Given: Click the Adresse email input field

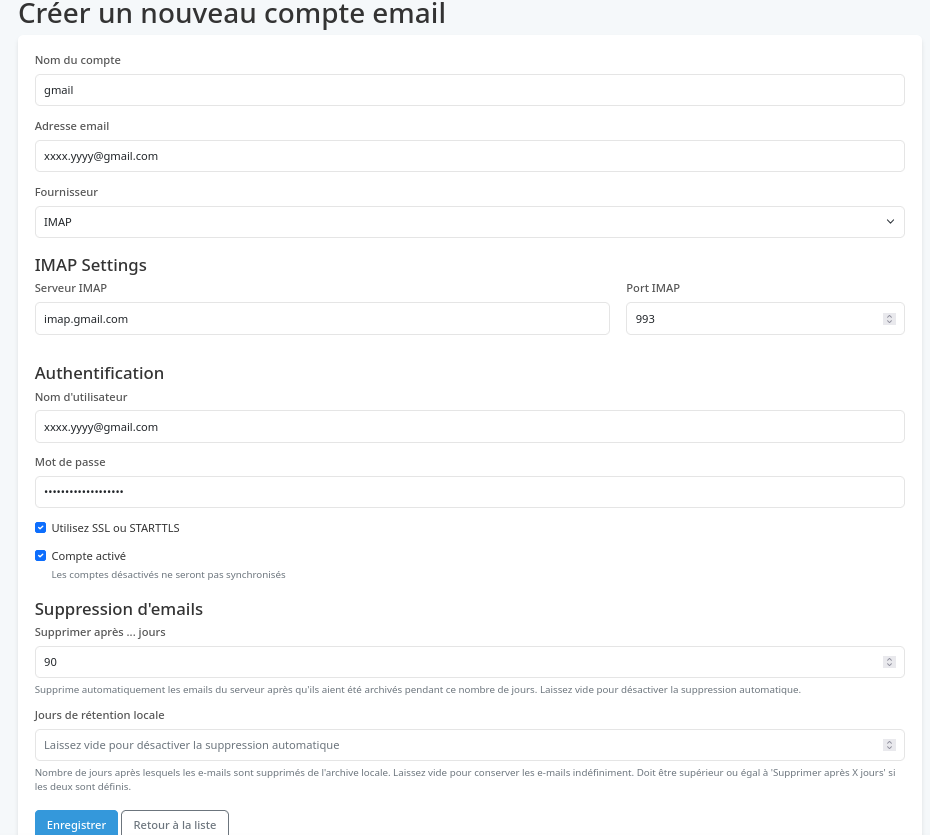Looking at the screenshot, I should [469, 155].
